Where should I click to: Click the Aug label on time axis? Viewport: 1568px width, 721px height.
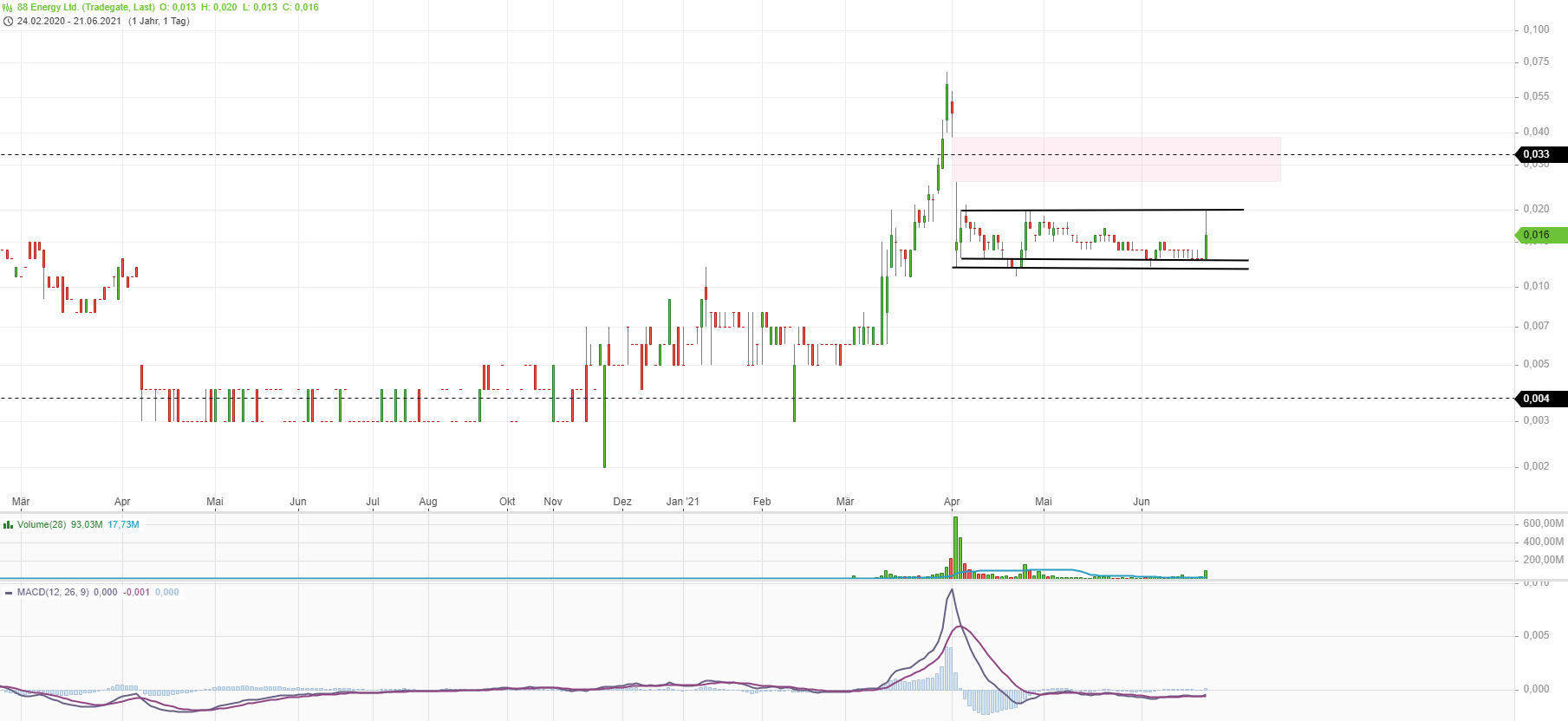(x=428, y=502)
